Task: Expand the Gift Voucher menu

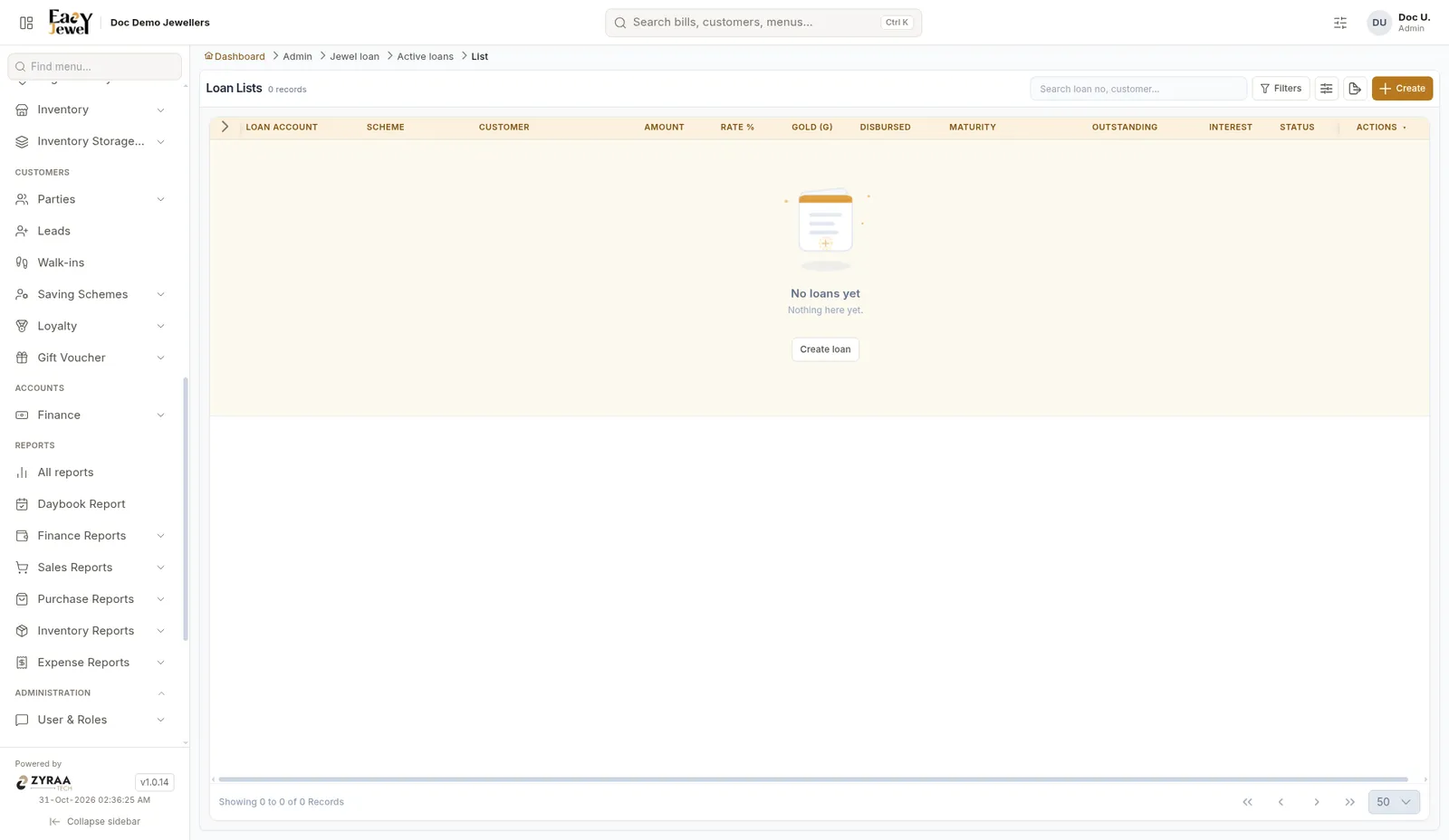Action: coord(91,358)
